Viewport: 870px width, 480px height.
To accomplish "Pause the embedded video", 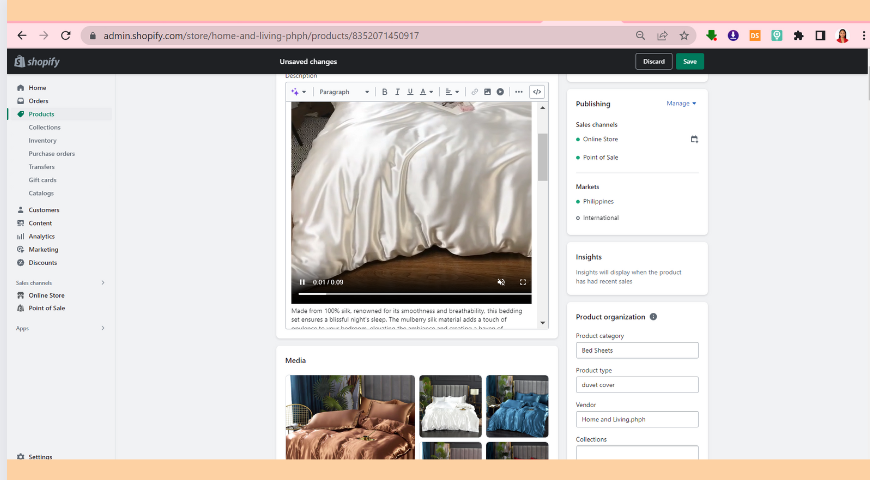I will (302, 282).
